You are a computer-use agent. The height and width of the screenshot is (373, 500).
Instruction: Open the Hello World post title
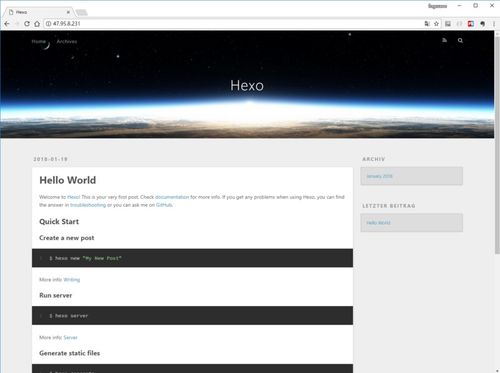(x=68, y=180)
